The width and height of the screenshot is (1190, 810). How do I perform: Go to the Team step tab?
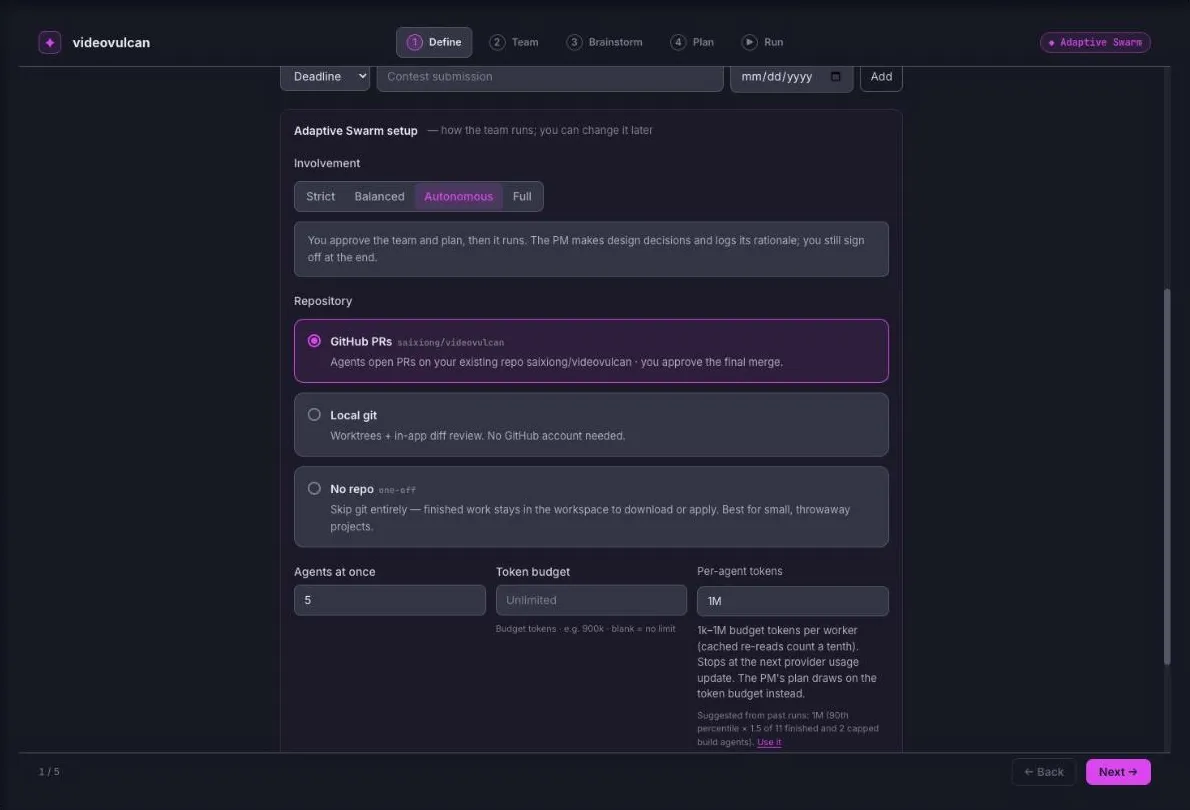pos(514,43)
